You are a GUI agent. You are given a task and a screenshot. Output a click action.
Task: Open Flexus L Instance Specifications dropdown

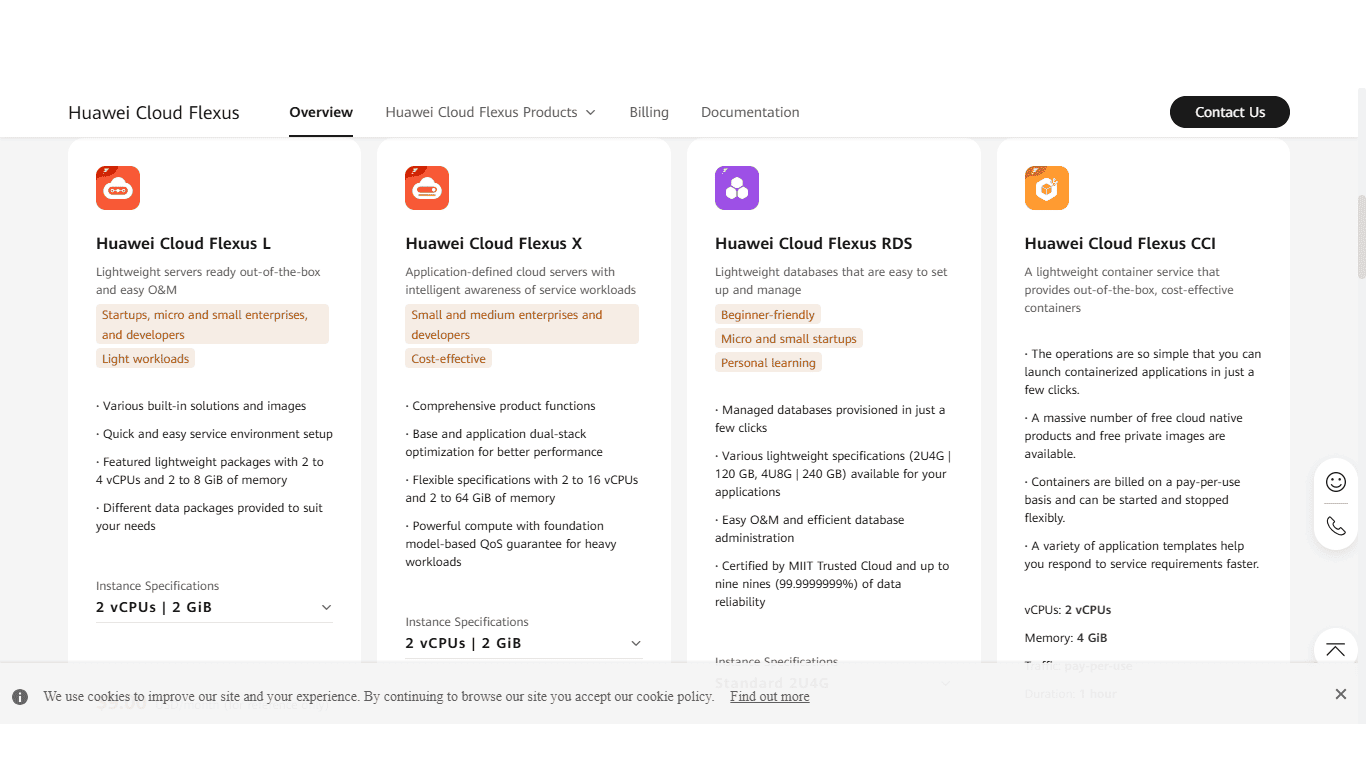click(x=214, y=607)
